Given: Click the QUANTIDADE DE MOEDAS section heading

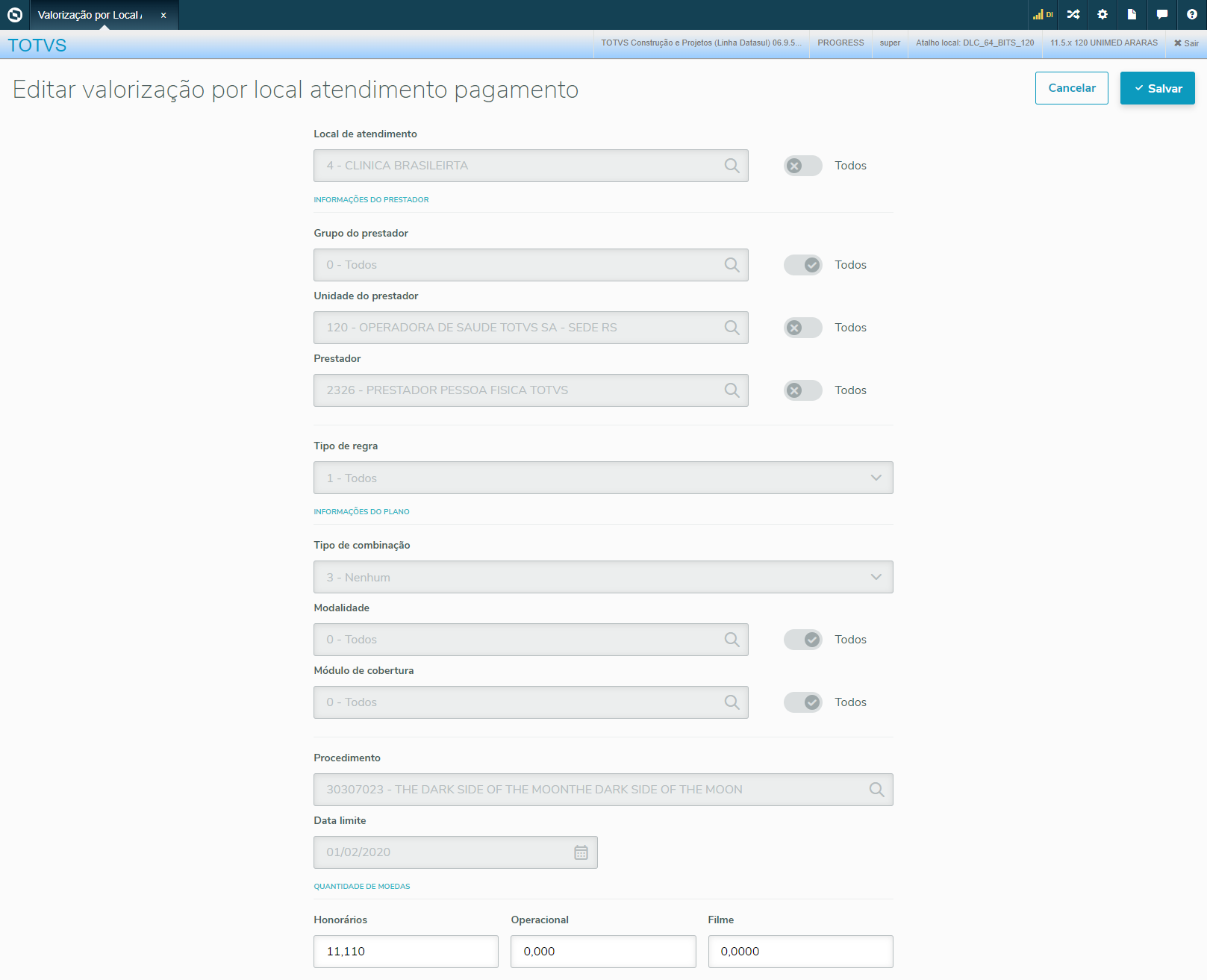Looking at the screenshot, I should 362,887.
